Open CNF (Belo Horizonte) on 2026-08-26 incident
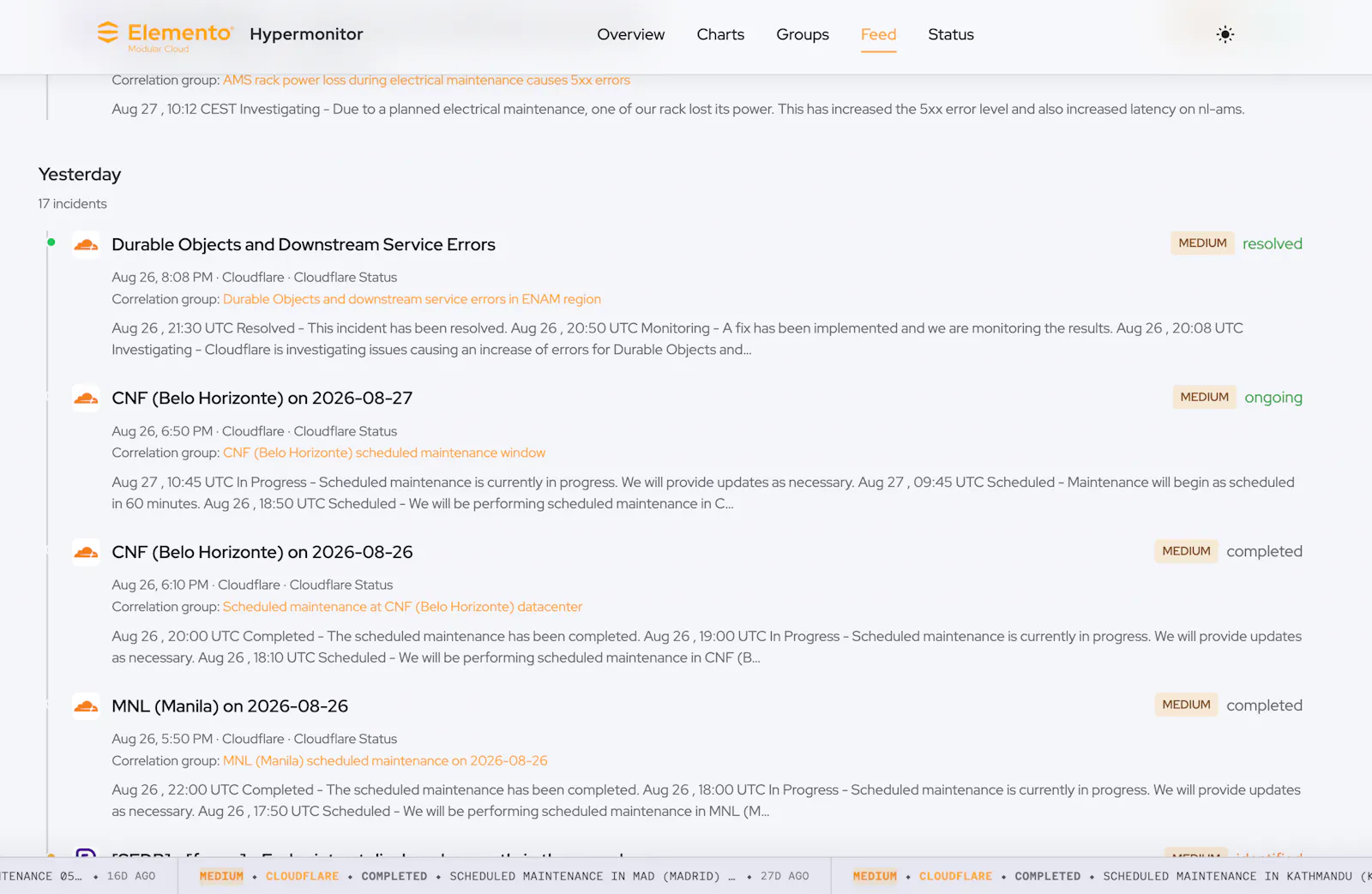 (x=262, y=552)
